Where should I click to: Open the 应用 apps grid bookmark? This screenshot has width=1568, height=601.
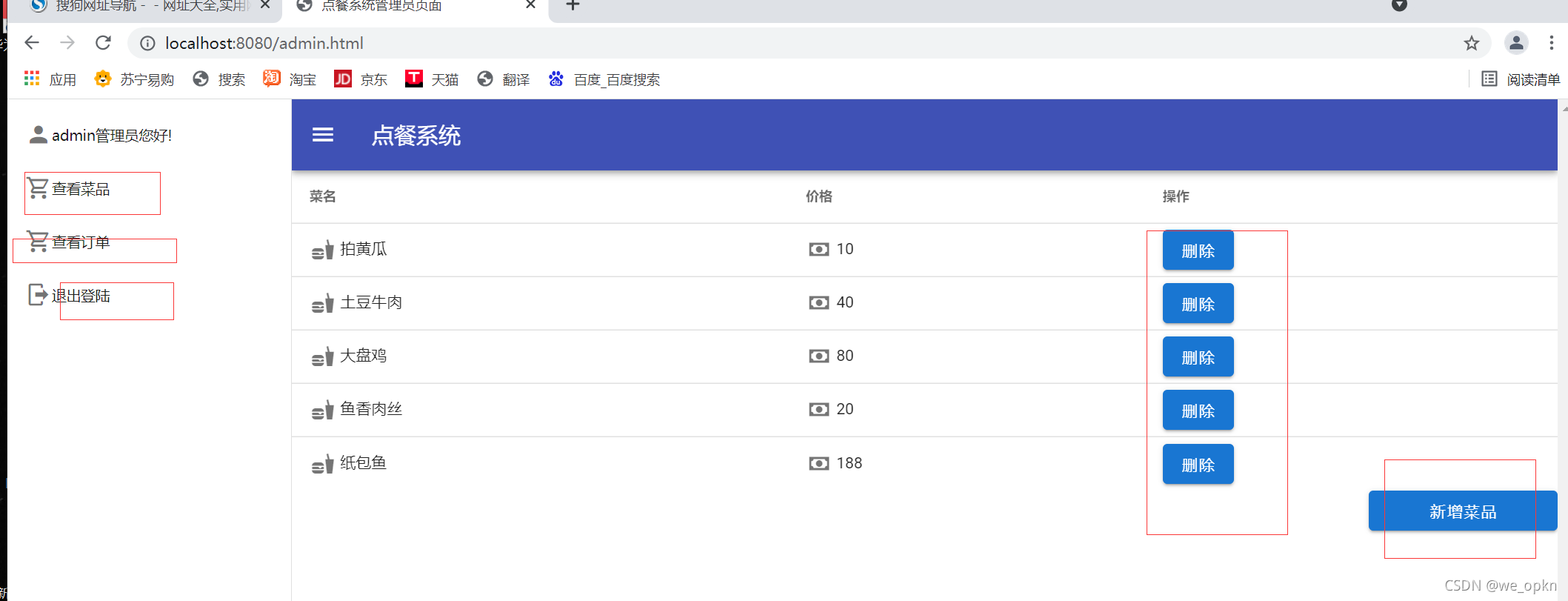click(x=50, y=79)
